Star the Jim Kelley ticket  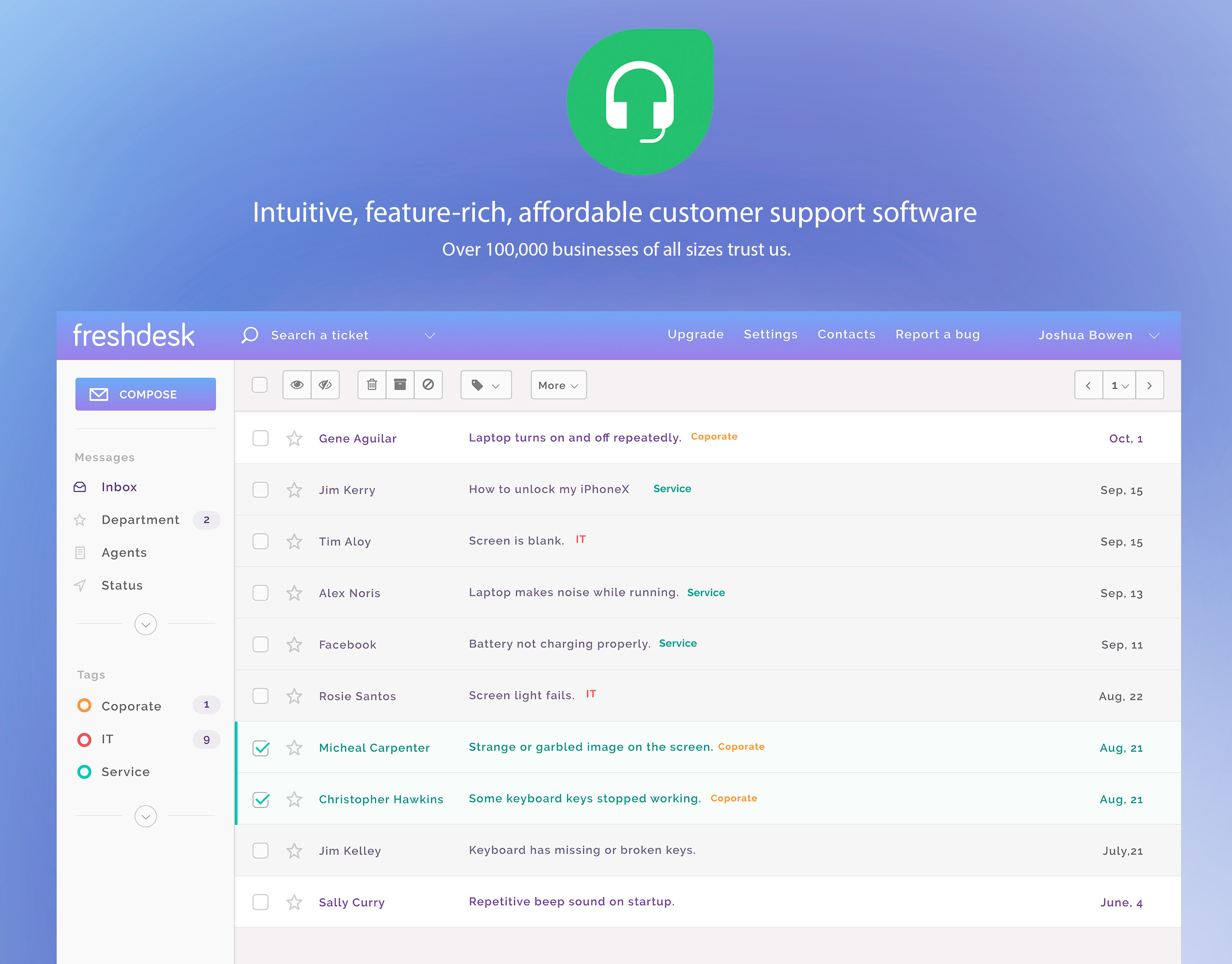tap(294, 851)
